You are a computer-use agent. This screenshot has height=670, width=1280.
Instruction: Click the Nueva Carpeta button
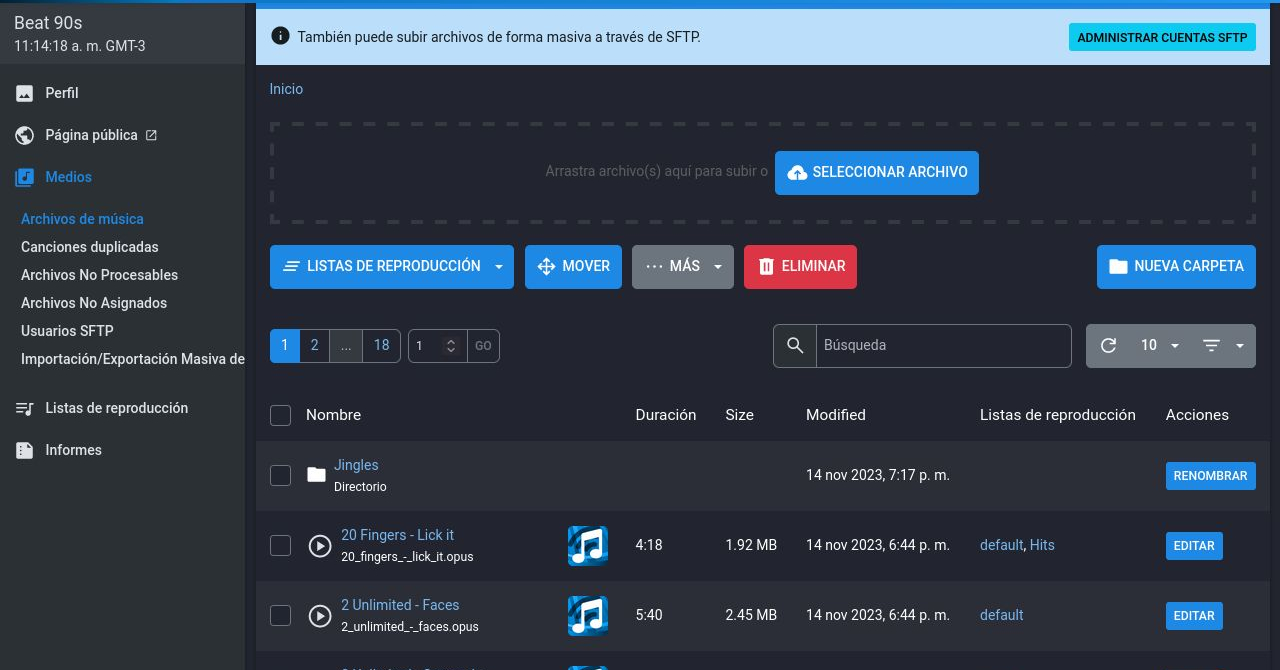tap(1176, 267)
